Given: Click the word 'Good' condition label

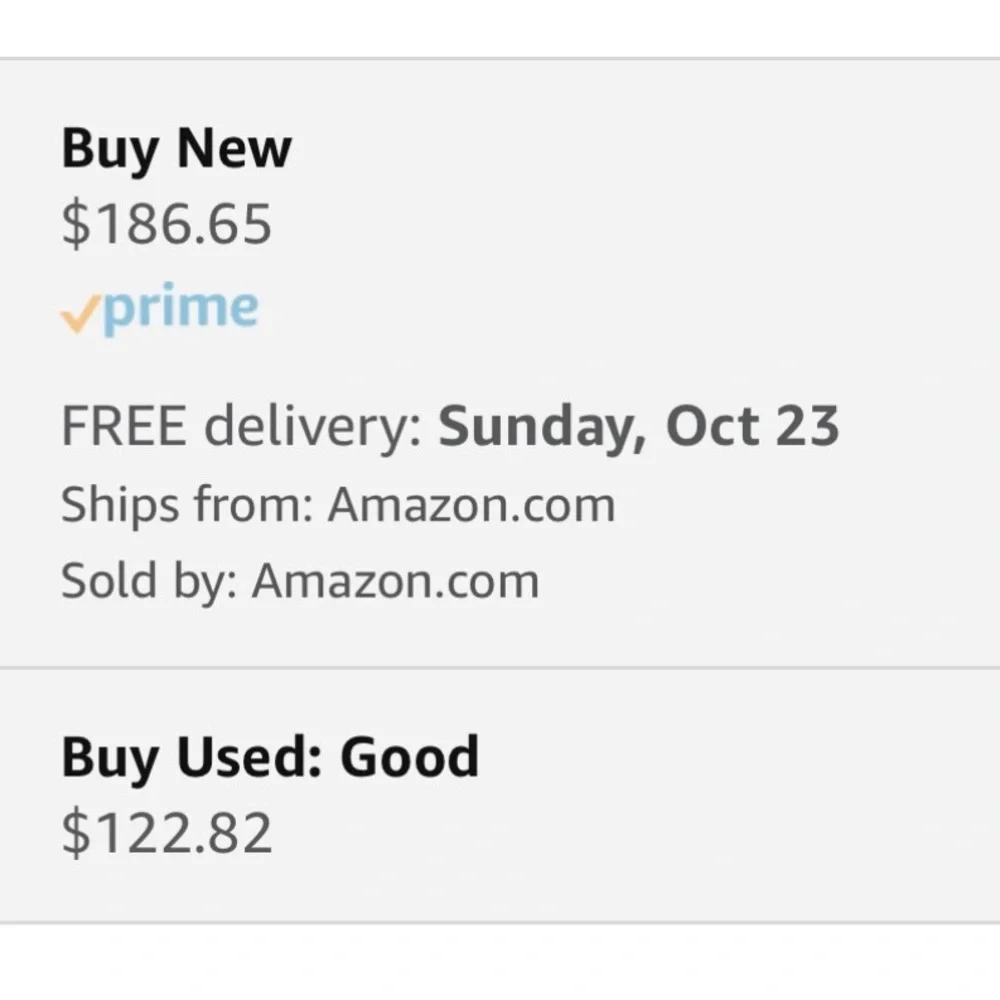Looking at the screenshot, I should point(409,756).
